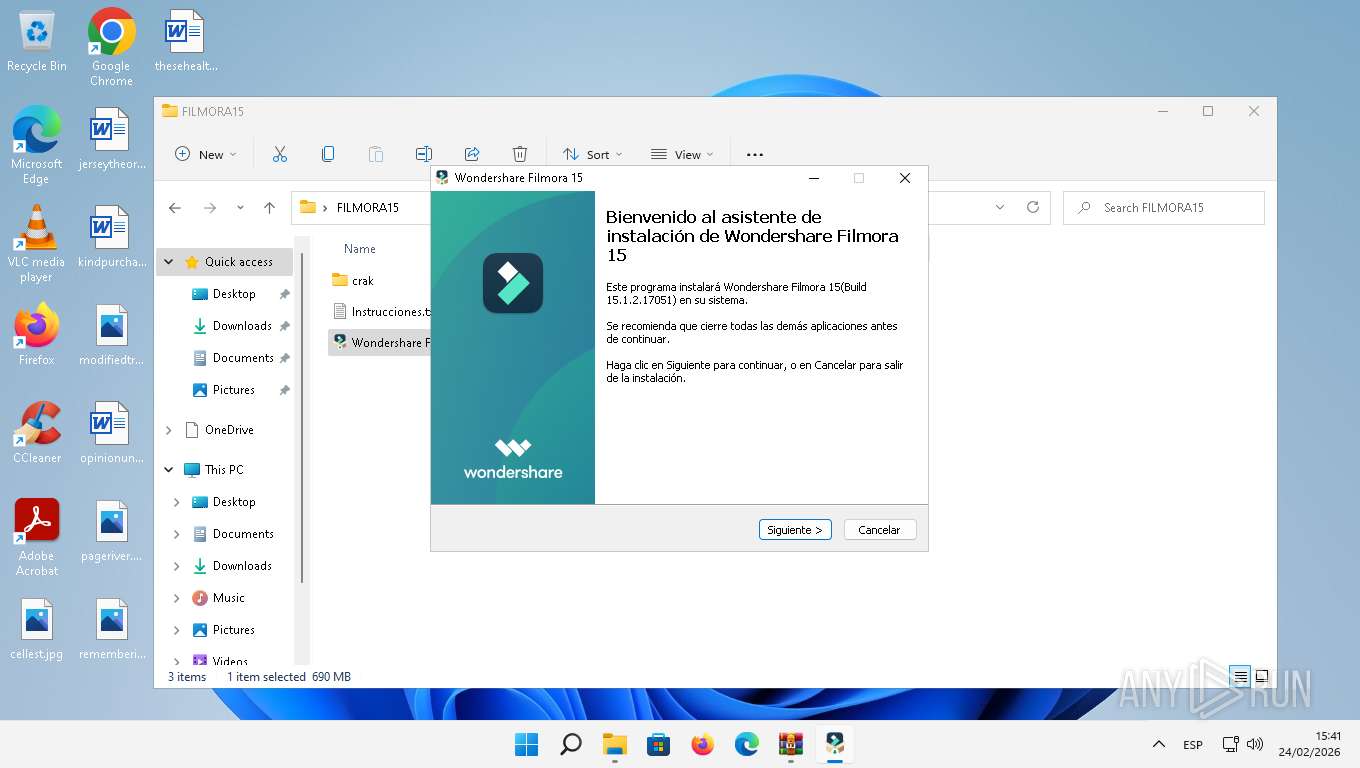Open Desktop under Quick access
Screen dimensions: 1360x768
click(x=234, y=294)
